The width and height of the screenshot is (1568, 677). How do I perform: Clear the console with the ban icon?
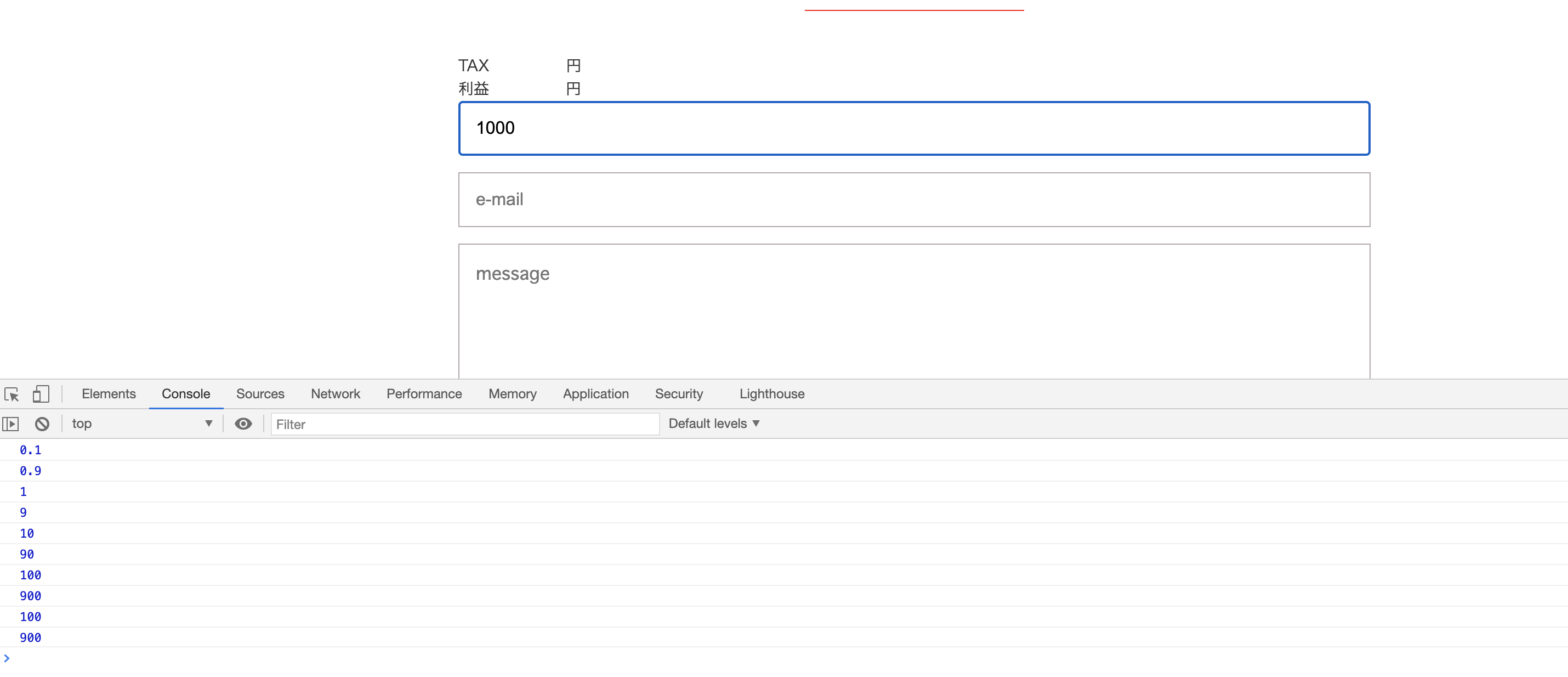pyautogui.click(x=42, y=424)
